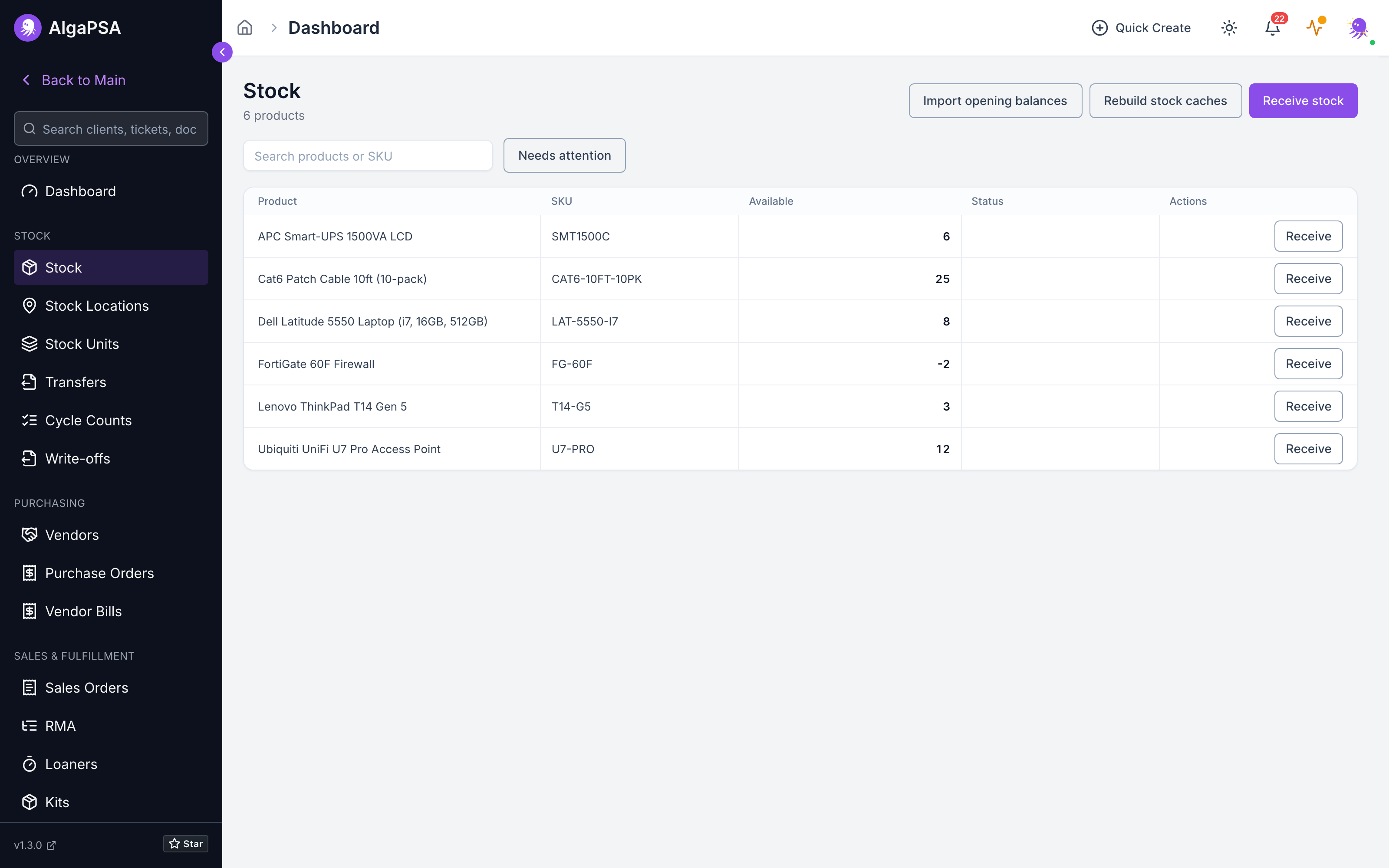
Task: Receive stock for Dell Latitude 5550 Laptop
Action: [1308, 321]
